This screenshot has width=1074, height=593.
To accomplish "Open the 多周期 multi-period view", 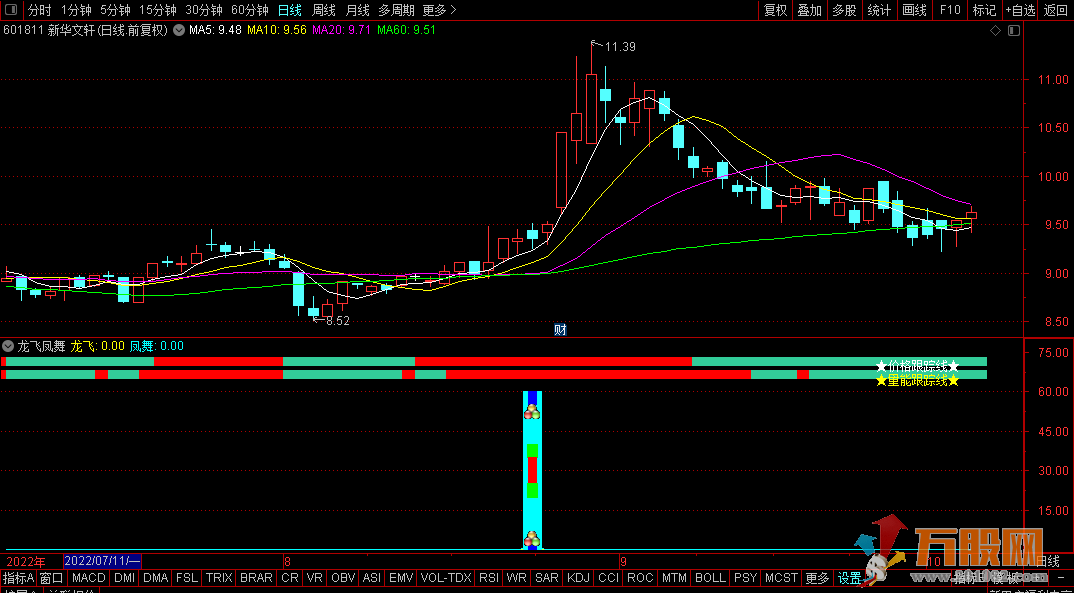I will click(396, 10).
